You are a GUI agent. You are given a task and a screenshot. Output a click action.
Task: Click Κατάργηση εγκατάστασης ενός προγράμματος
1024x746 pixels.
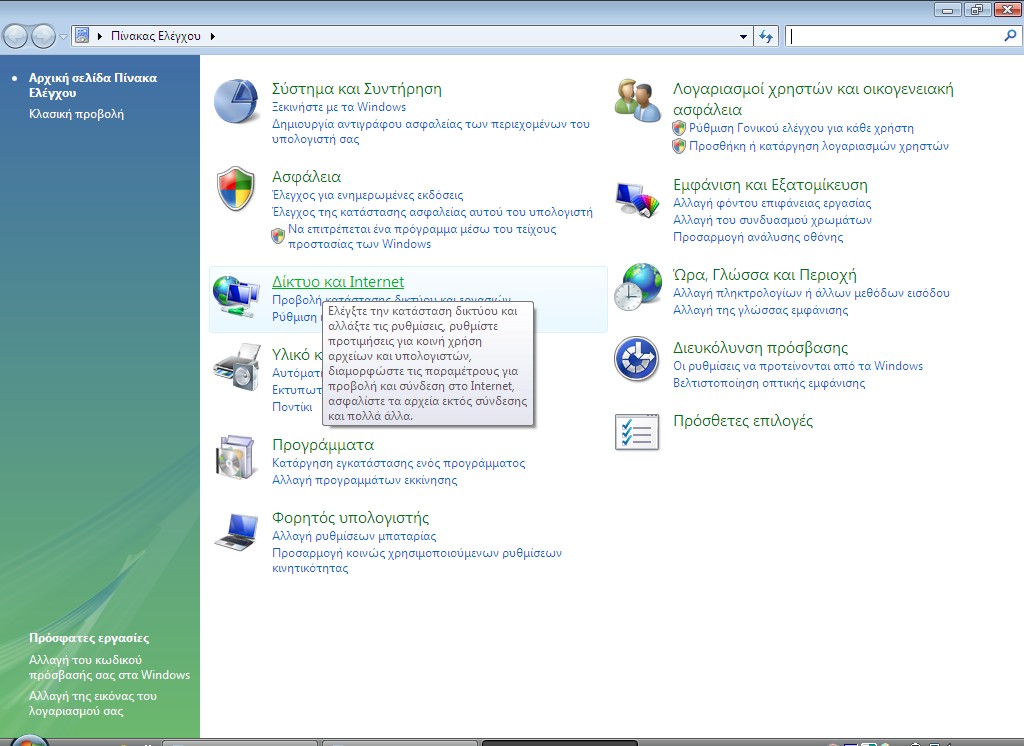(x=398, y=463)
